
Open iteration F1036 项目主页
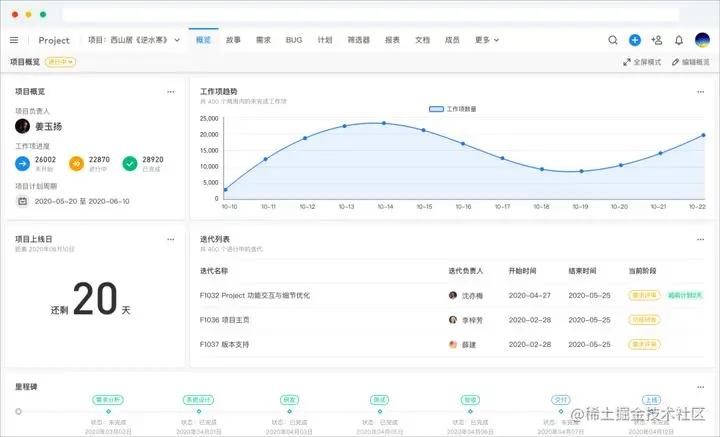click(x=225, y=320)
